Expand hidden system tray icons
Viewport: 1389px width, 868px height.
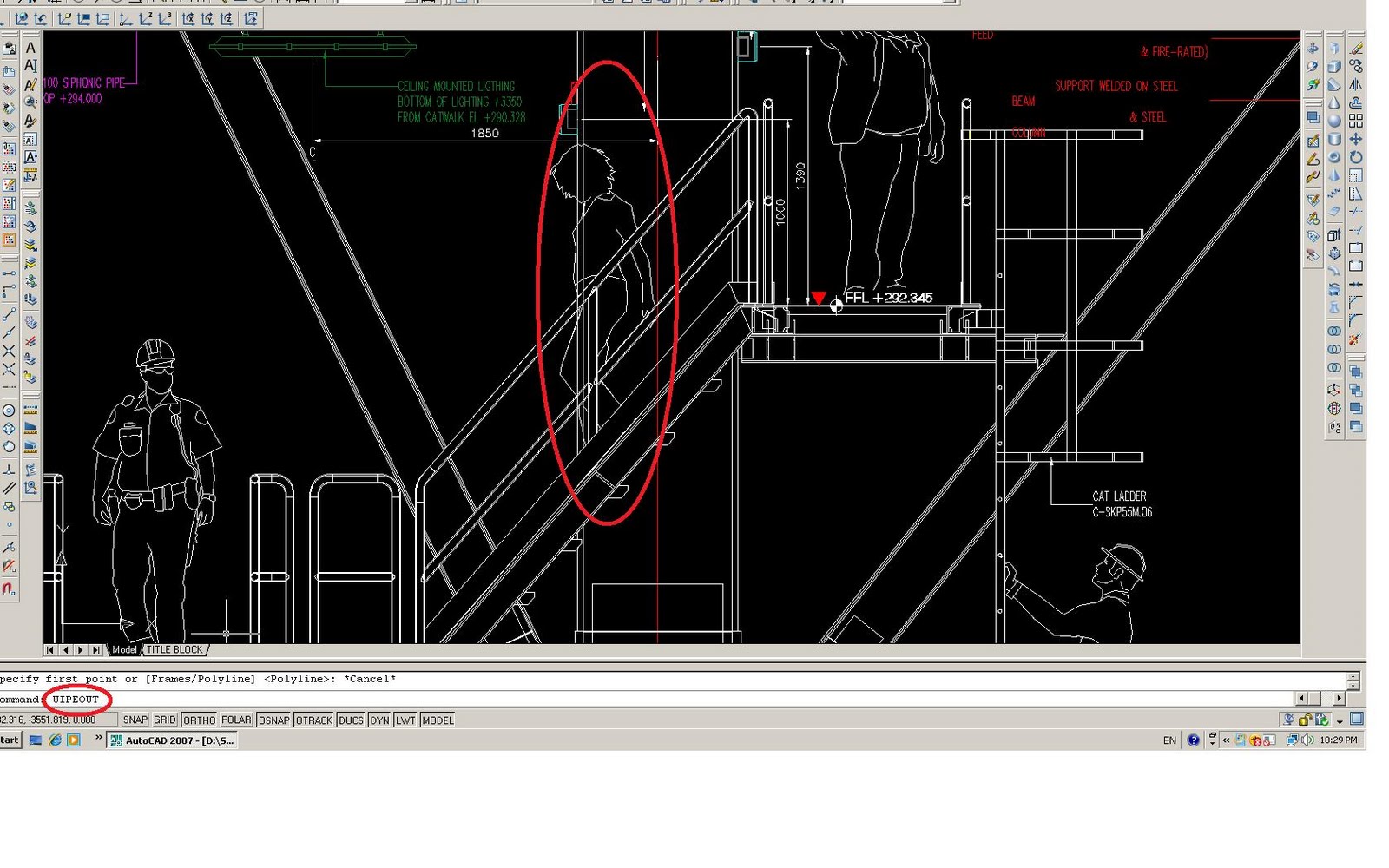[1226, 740]
